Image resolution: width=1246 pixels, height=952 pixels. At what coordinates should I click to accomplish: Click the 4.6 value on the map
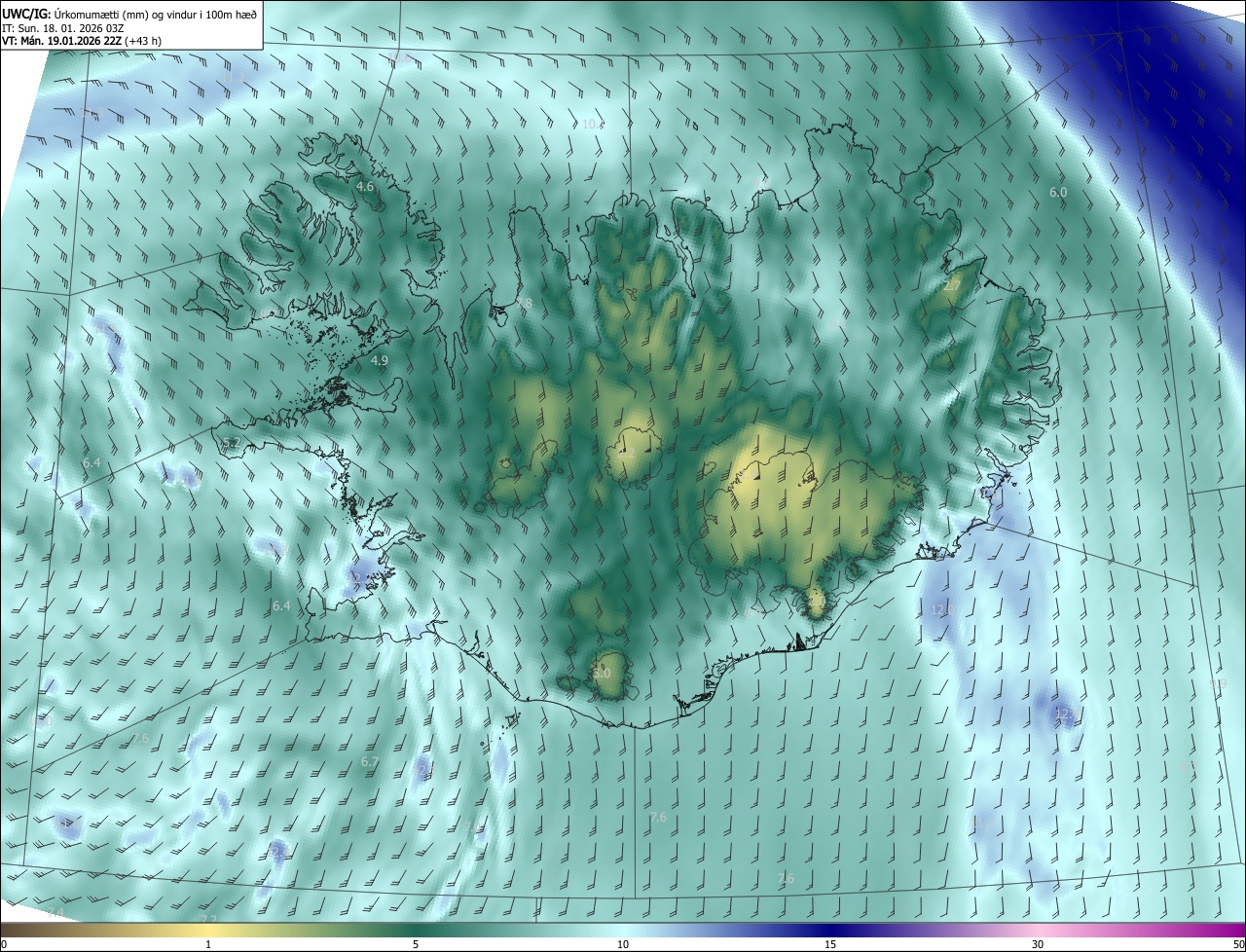[365, 186]
